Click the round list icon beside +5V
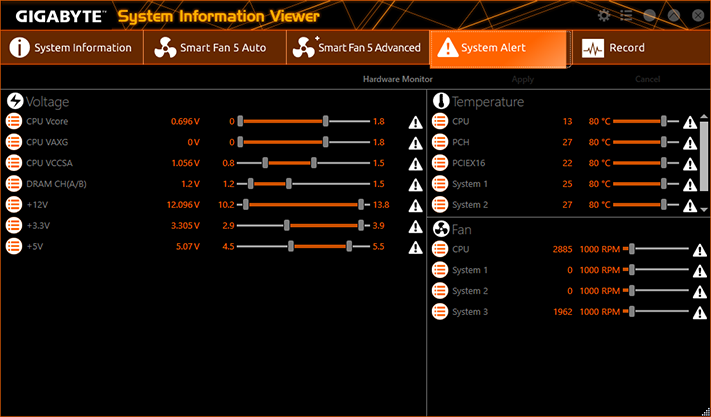This screenshot has width=711, height=417. (14, 247)
